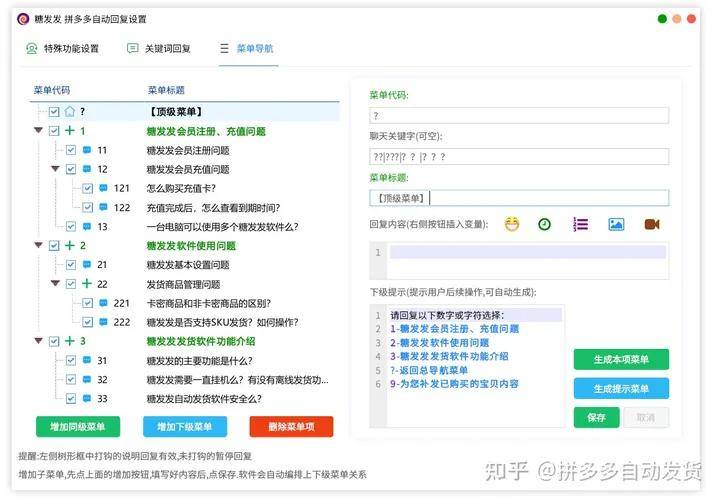The width and height of the screenshot is (720, 500).
Task: Click the 生成本项菜单 button
Action: coord(621,359)
